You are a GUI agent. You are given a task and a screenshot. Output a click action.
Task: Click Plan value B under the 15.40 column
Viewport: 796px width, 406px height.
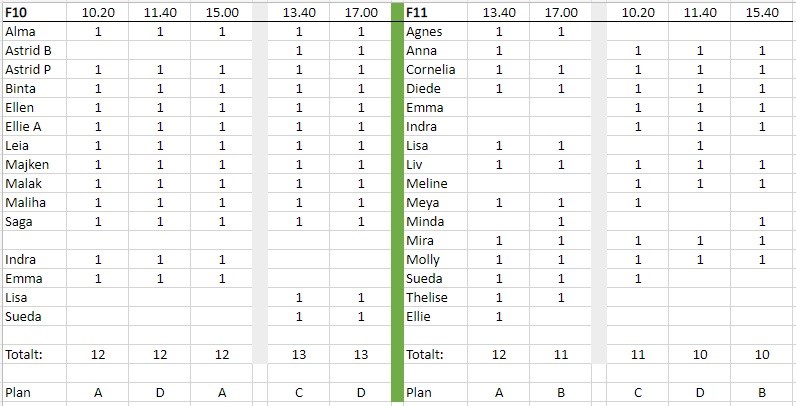coord(762,393)
